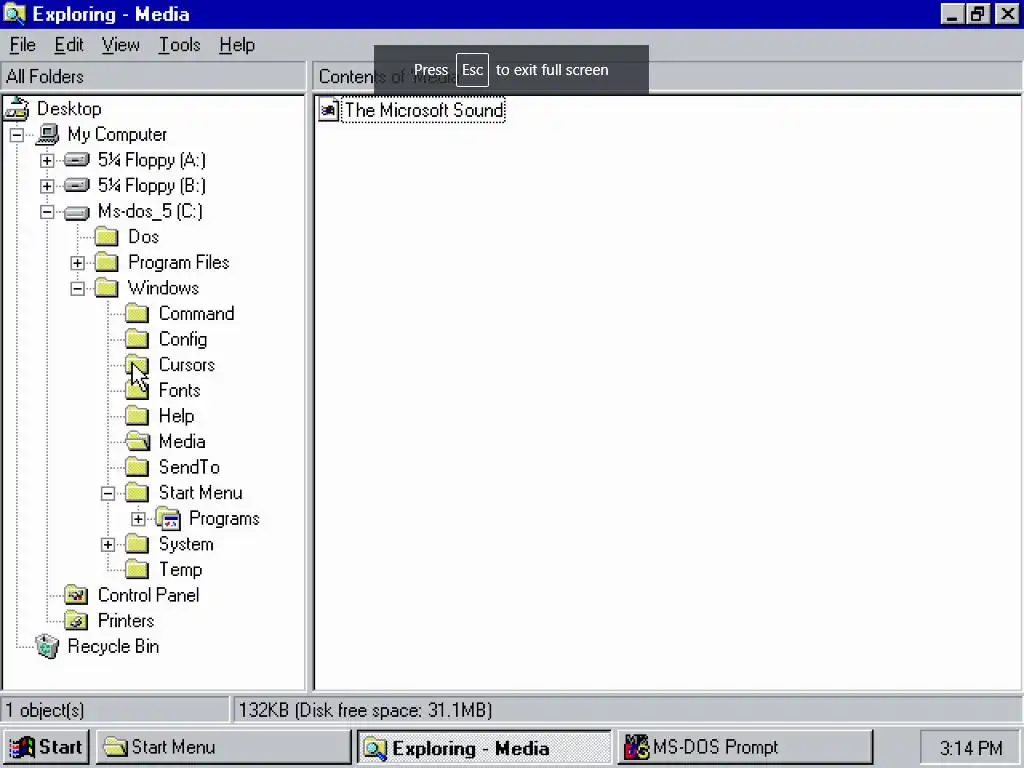Select the 'SendTo' folder label

click(189, 467)
